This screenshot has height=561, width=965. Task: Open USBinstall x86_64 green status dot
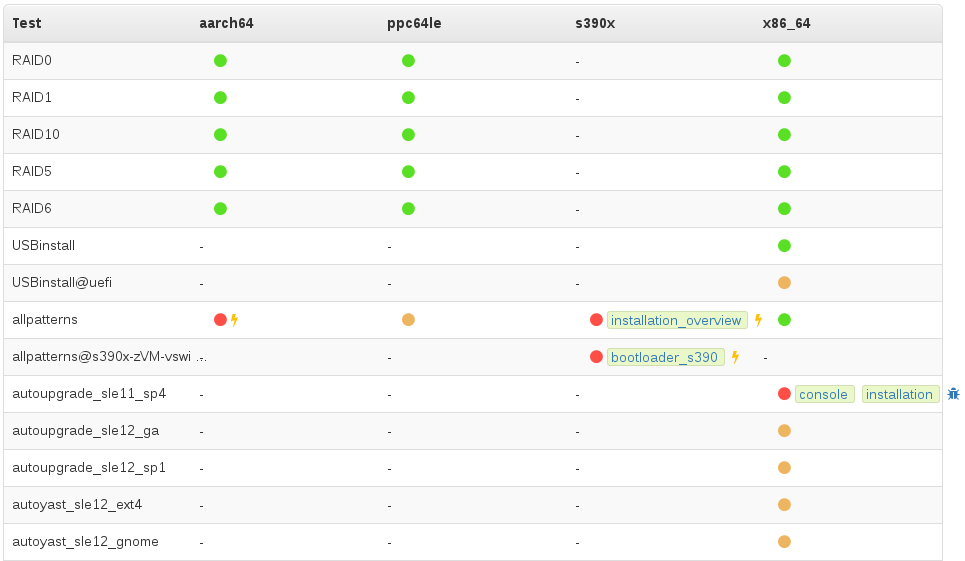784,246
